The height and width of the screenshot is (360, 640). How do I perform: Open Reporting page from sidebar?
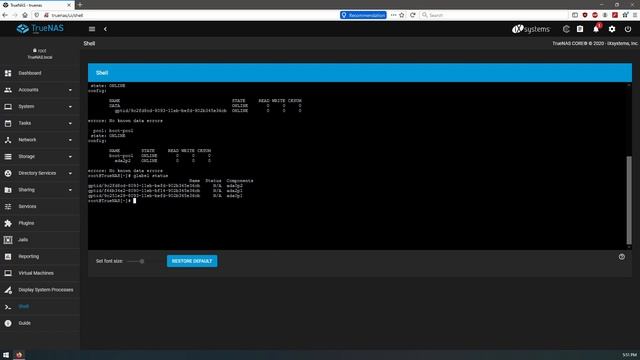(40, 257)
